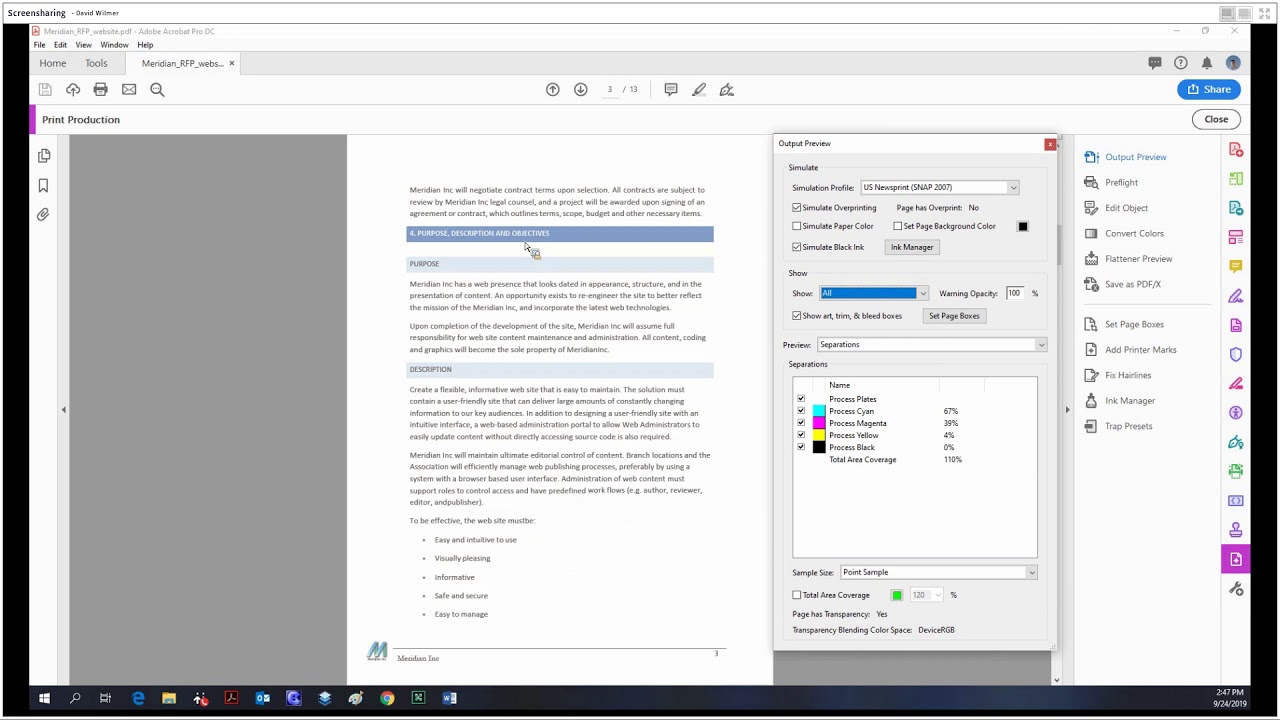Open the Page Thumbnails panel icon

(x=44, y=156)
